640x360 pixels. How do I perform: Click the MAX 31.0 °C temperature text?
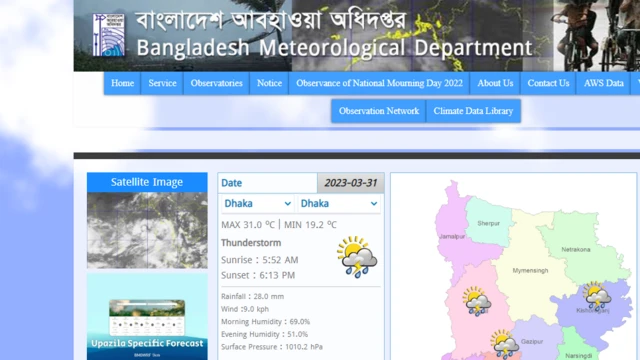point(248,225)
